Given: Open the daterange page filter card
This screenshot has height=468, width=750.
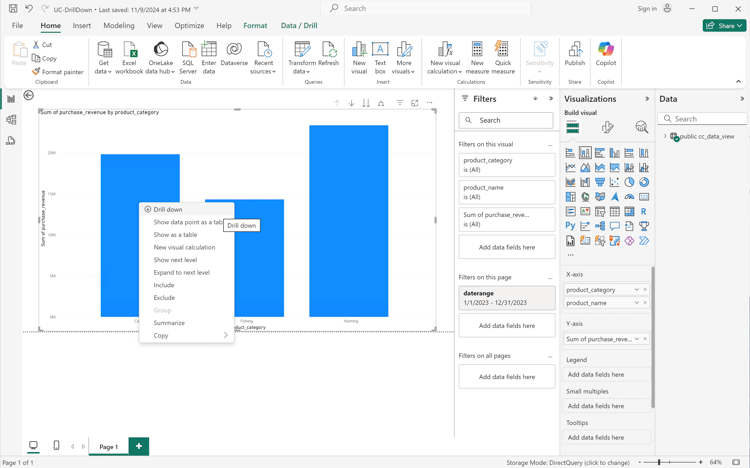Looking at the screenshot, I should [507, 298].
